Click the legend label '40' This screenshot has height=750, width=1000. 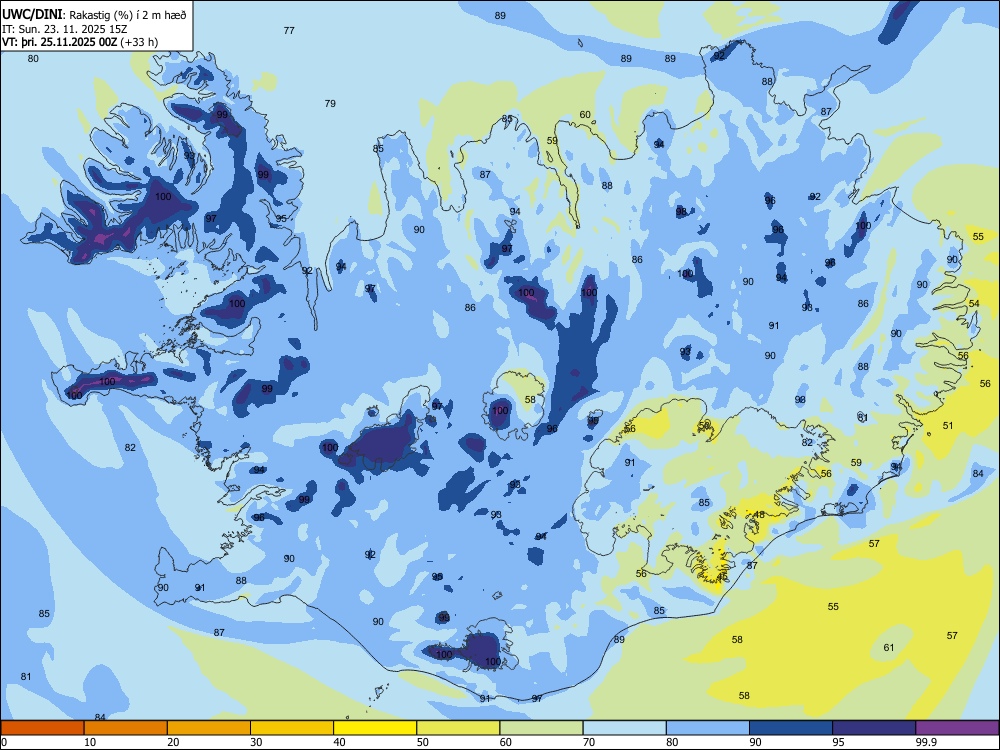[x=340, y=742]
